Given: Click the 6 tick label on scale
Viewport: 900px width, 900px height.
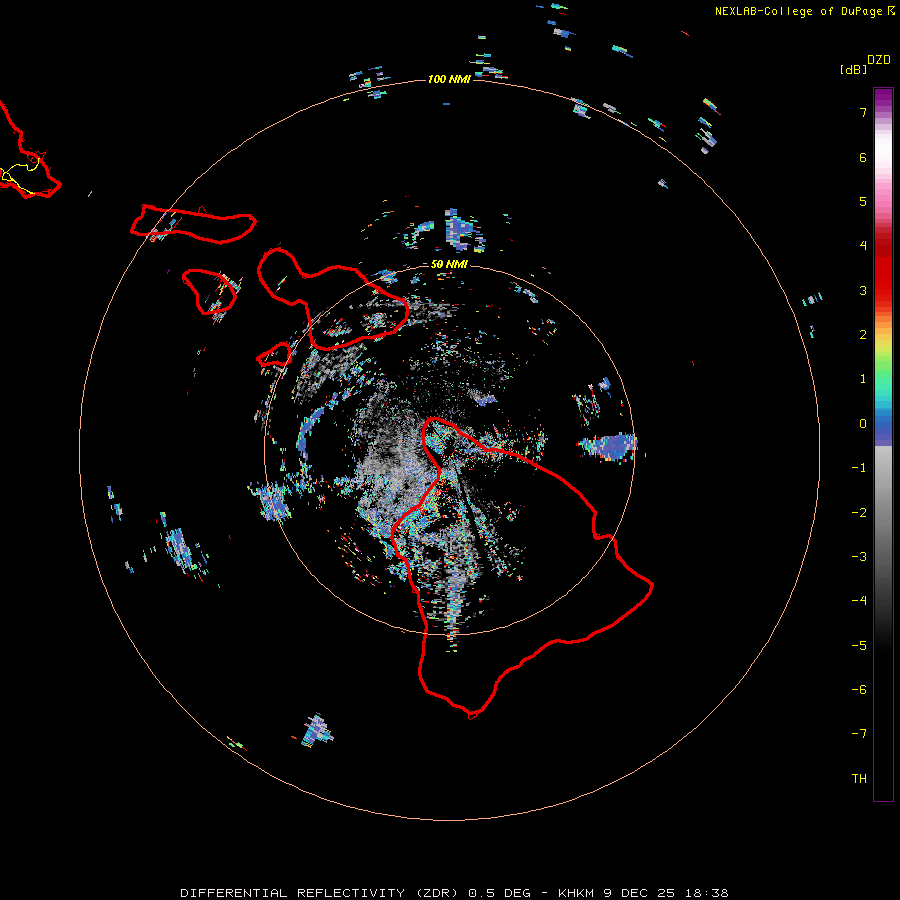Looking at the screenshot, I should (x=863, y=157).
